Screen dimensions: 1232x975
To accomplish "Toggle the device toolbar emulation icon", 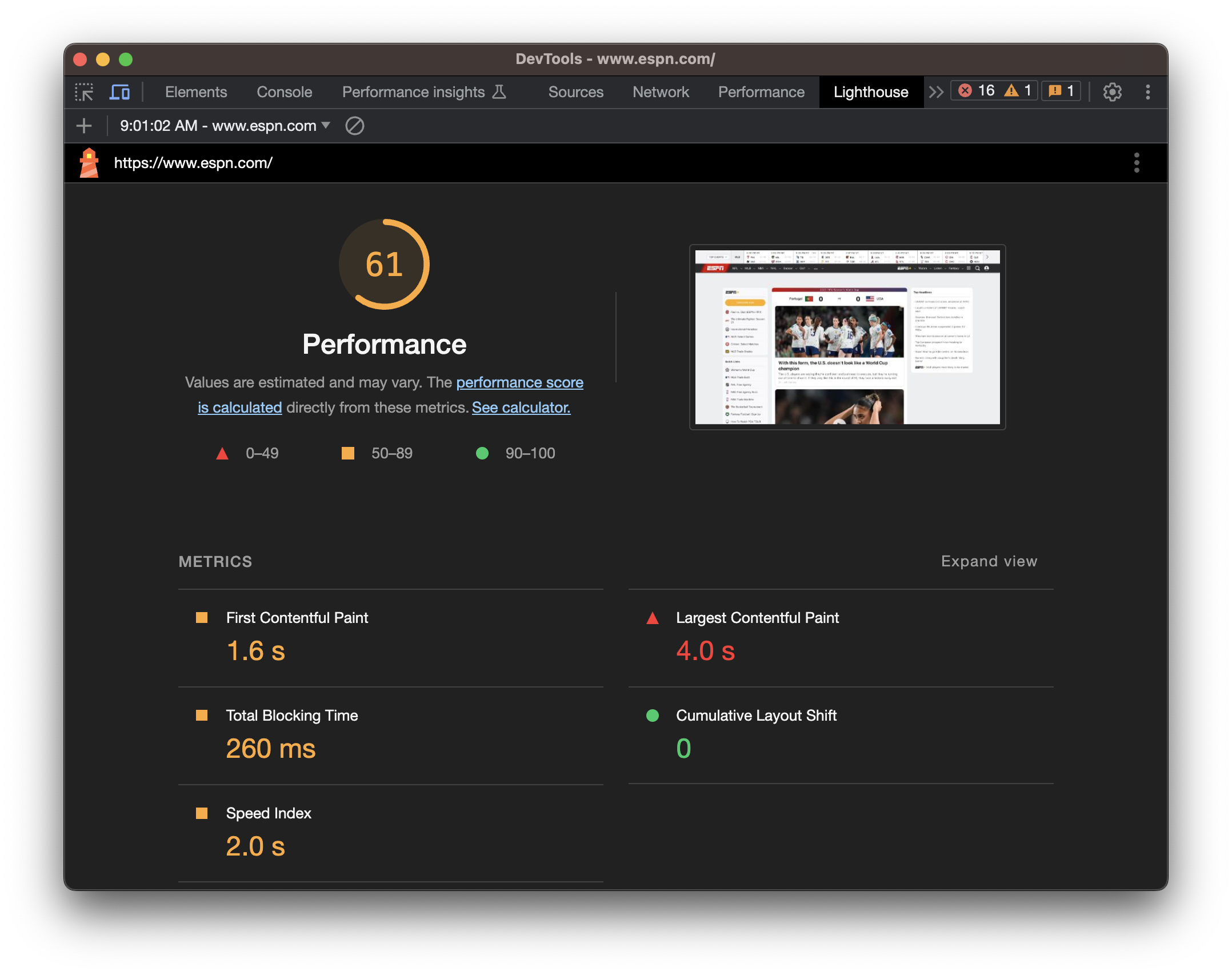I will tap(119, 91).
